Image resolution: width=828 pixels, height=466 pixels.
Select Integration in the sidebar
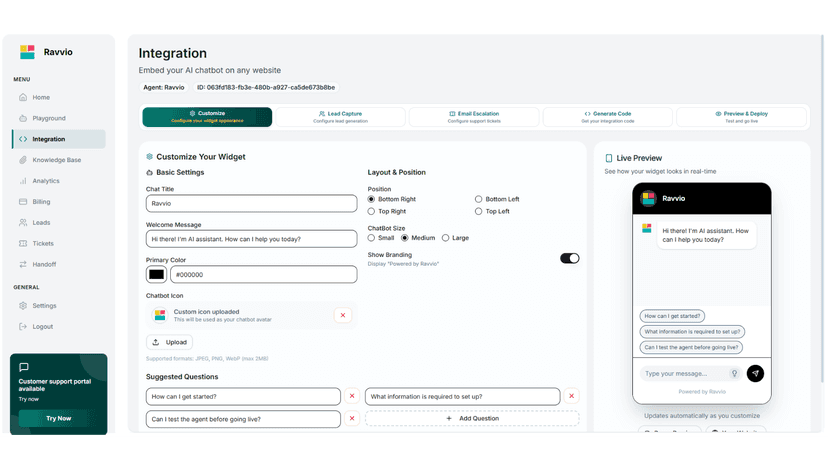click(x=58, y=139)
